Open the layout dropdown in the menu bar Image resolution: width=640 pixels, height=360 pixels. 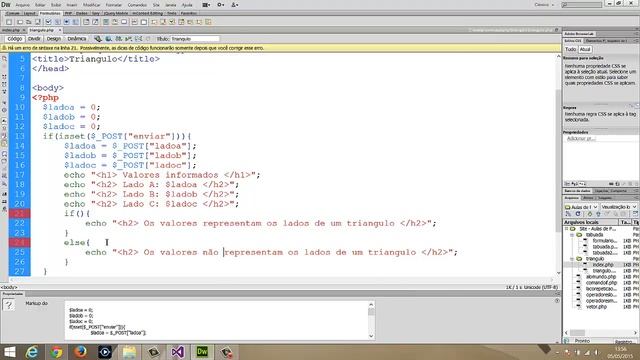[207, 5]
